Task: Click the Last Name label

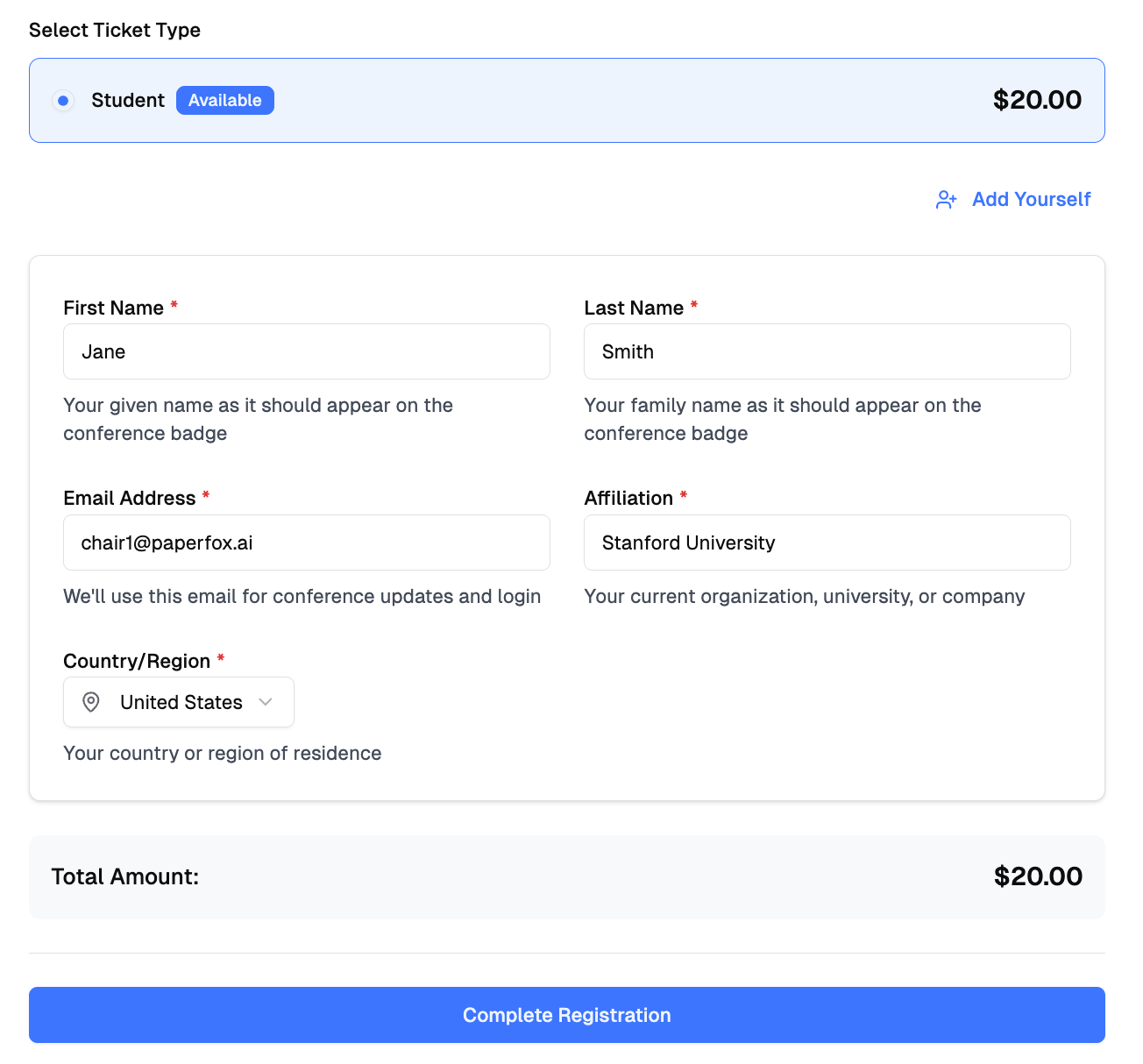Action: [634, 308]
